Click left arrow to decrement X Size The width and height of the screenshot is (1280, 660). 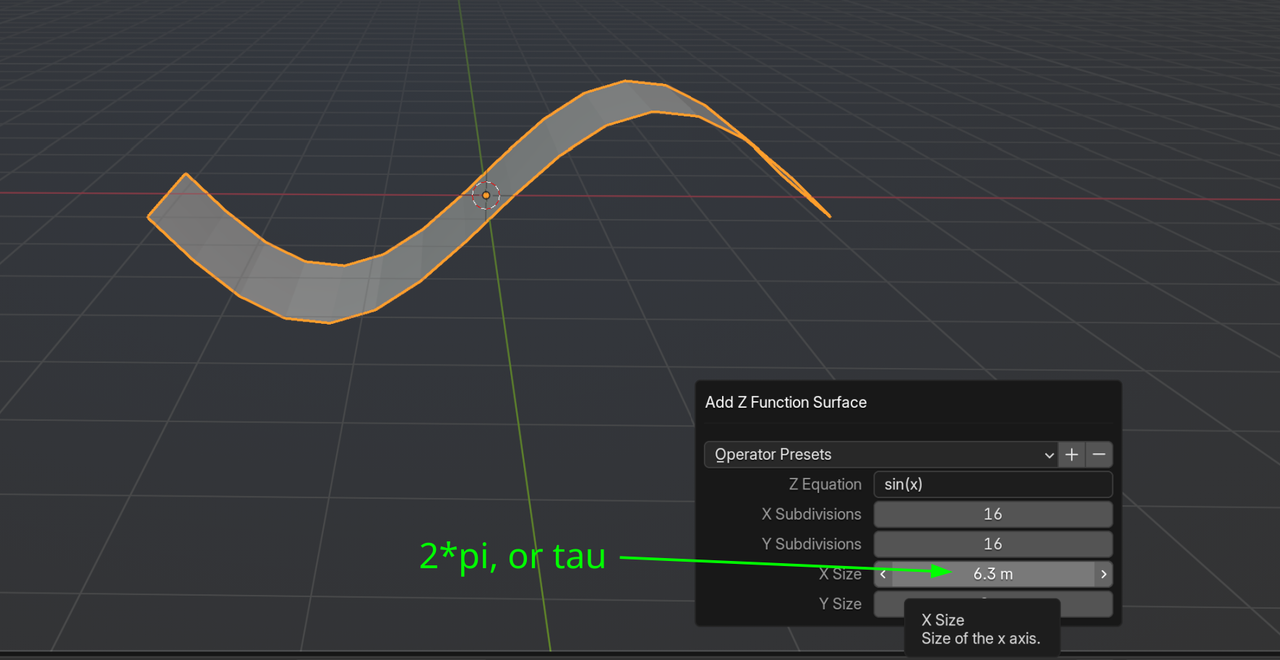click(x=883, y=574)
